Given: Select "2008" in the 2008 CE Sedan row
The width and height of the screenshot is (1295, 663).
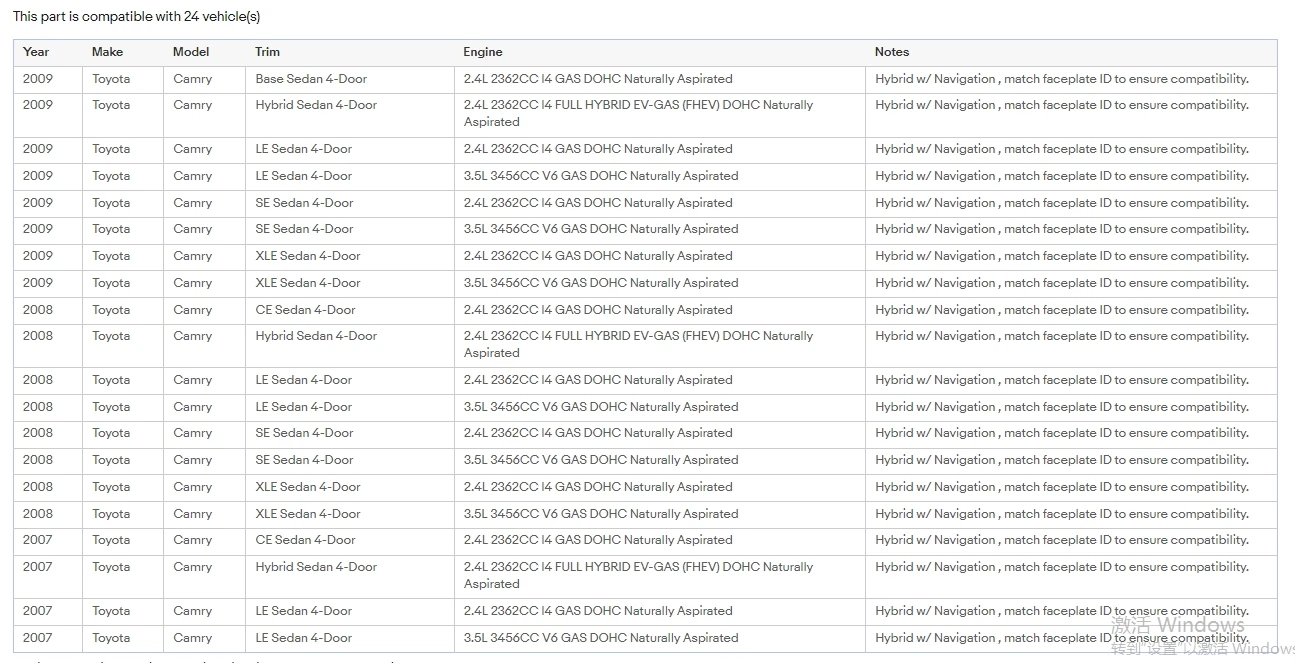Looking at the screenshot, I should coord(38,310).
